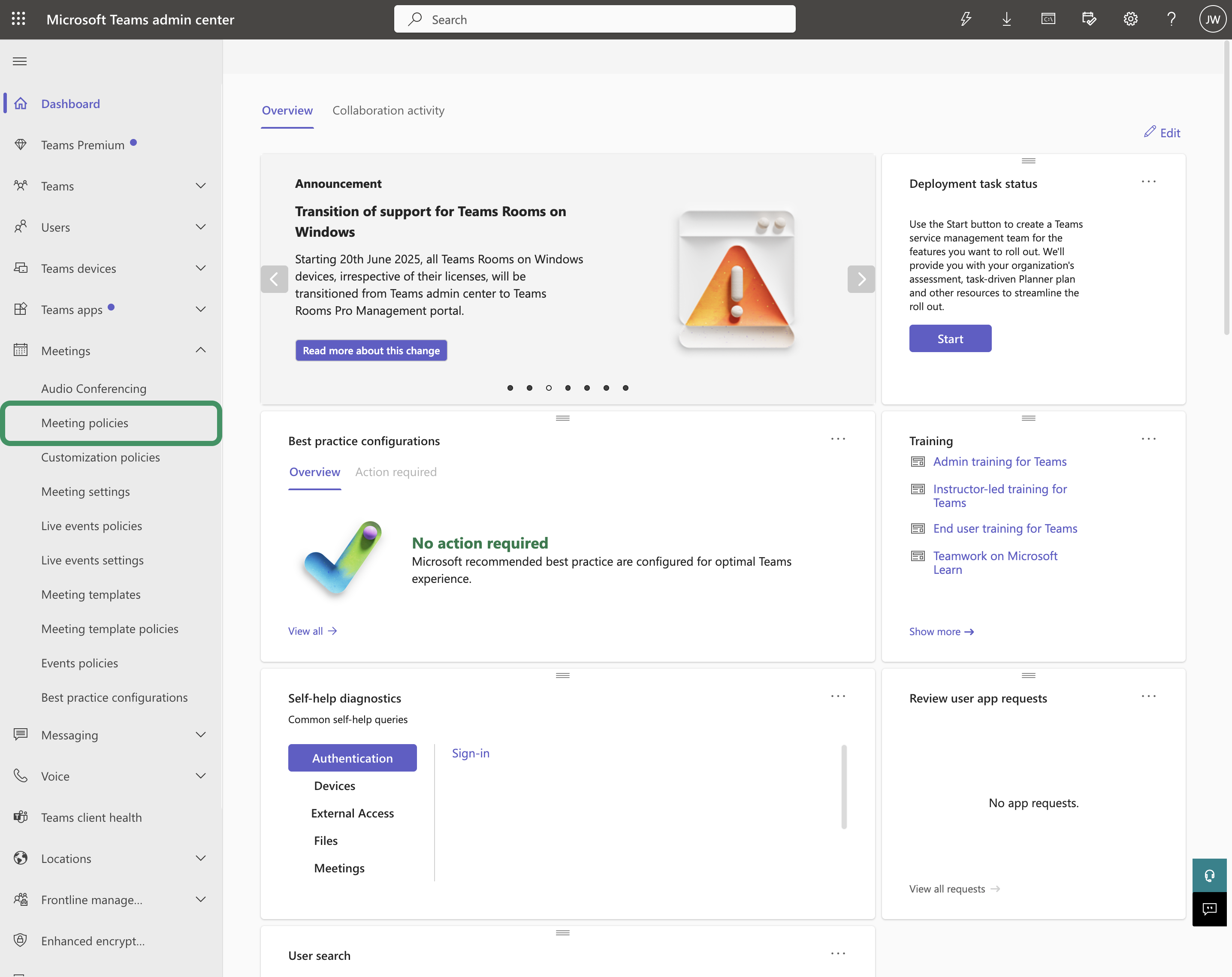
Task: Click the Sign-in diagnostics link
Action: coord(471,753)
